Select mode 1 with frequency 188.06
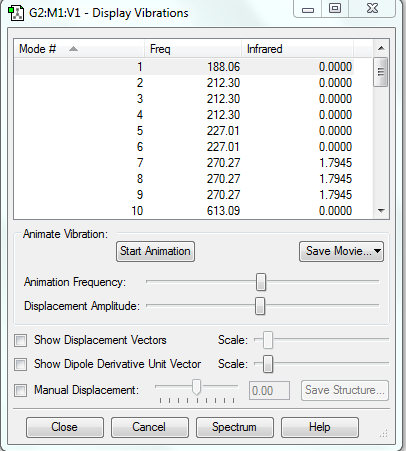The image size is (406, 451). tap(184, 67)
